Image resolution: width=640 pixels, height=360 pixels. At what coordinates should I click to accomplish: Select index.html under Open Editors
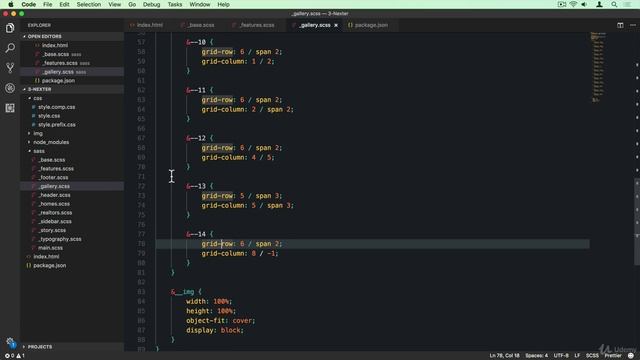(x=55, y=45)
